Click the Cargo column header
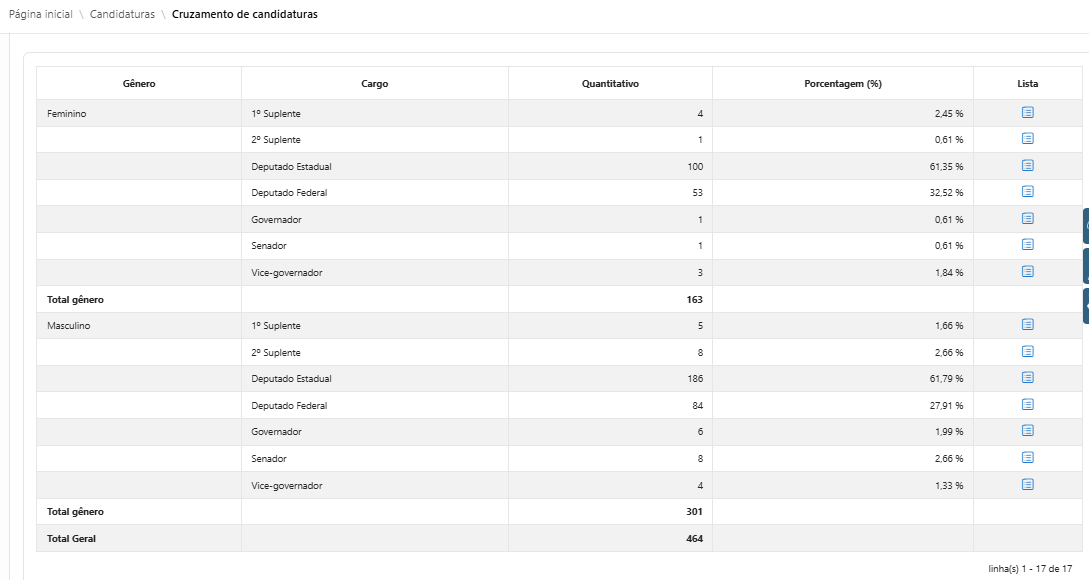The width and height of the screenshot is (1089, 580). 374,83
